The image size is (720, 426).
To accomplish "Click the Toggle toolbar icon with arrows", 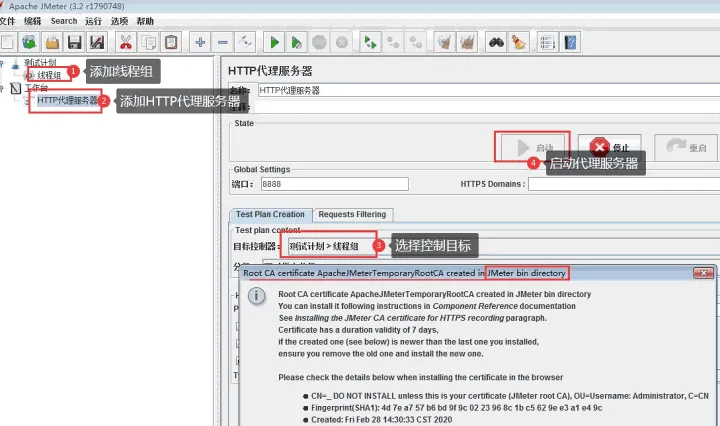I will pos(245,42).
